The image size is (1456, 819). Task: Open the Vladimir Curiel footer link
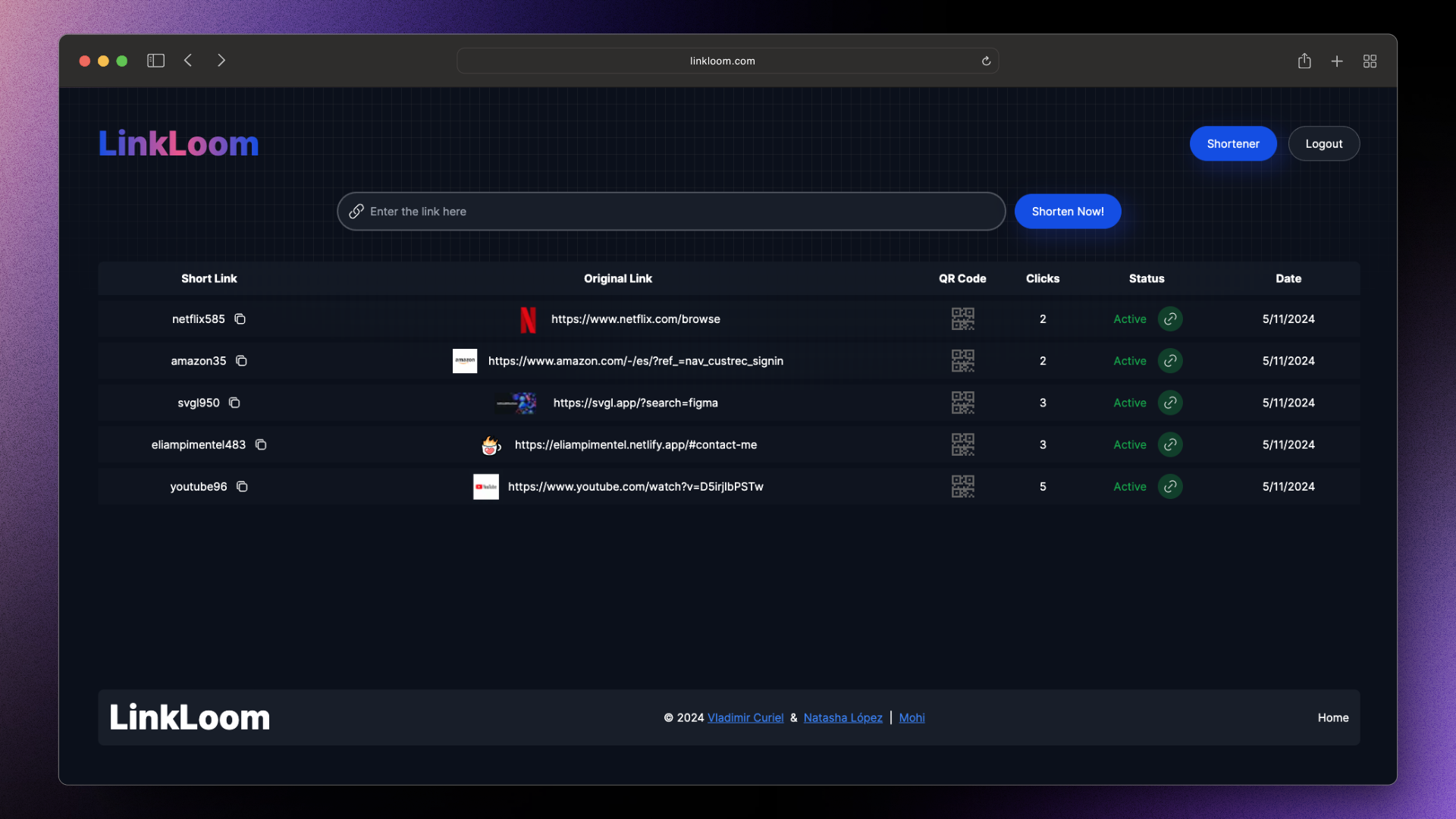coord(745,717)
